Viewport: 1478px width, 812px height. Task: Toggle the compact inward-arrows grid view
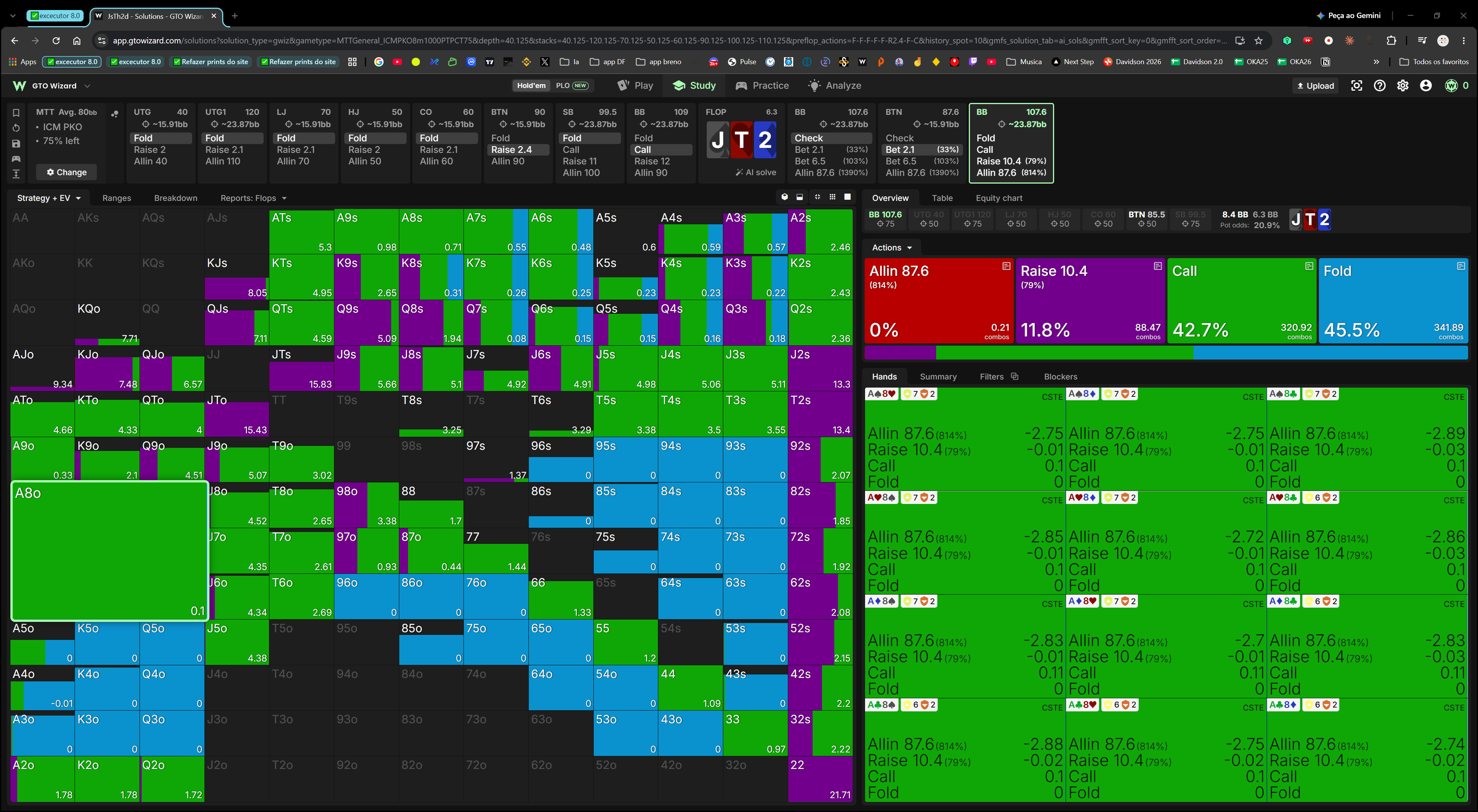tap(817, 197)
